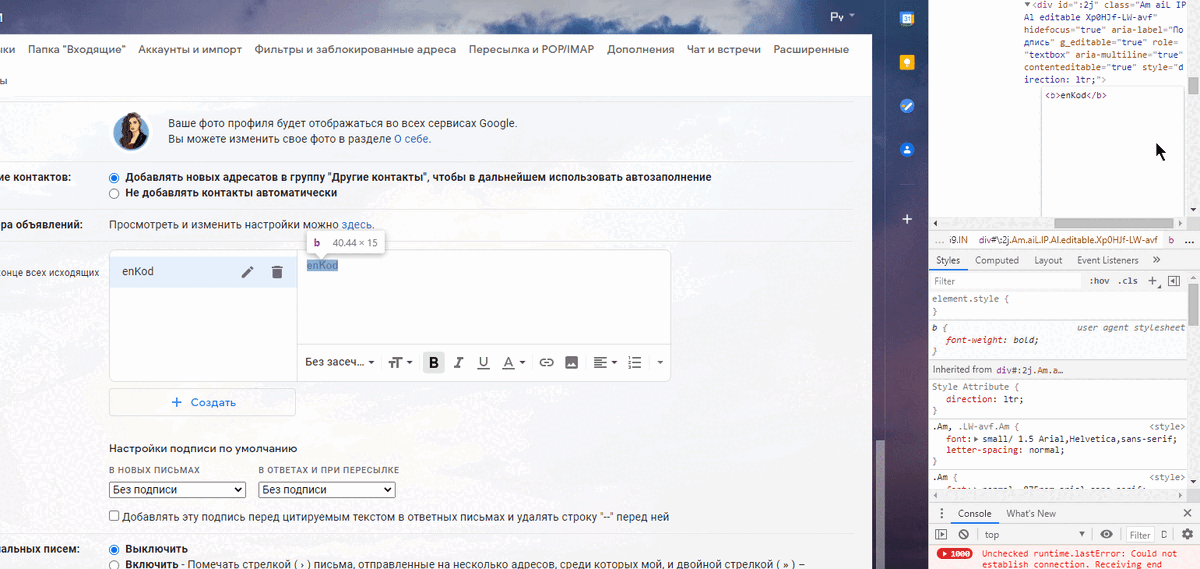The image size is (1200, 569).
Task: Expand more formatting options arrow
Action: 660,362
